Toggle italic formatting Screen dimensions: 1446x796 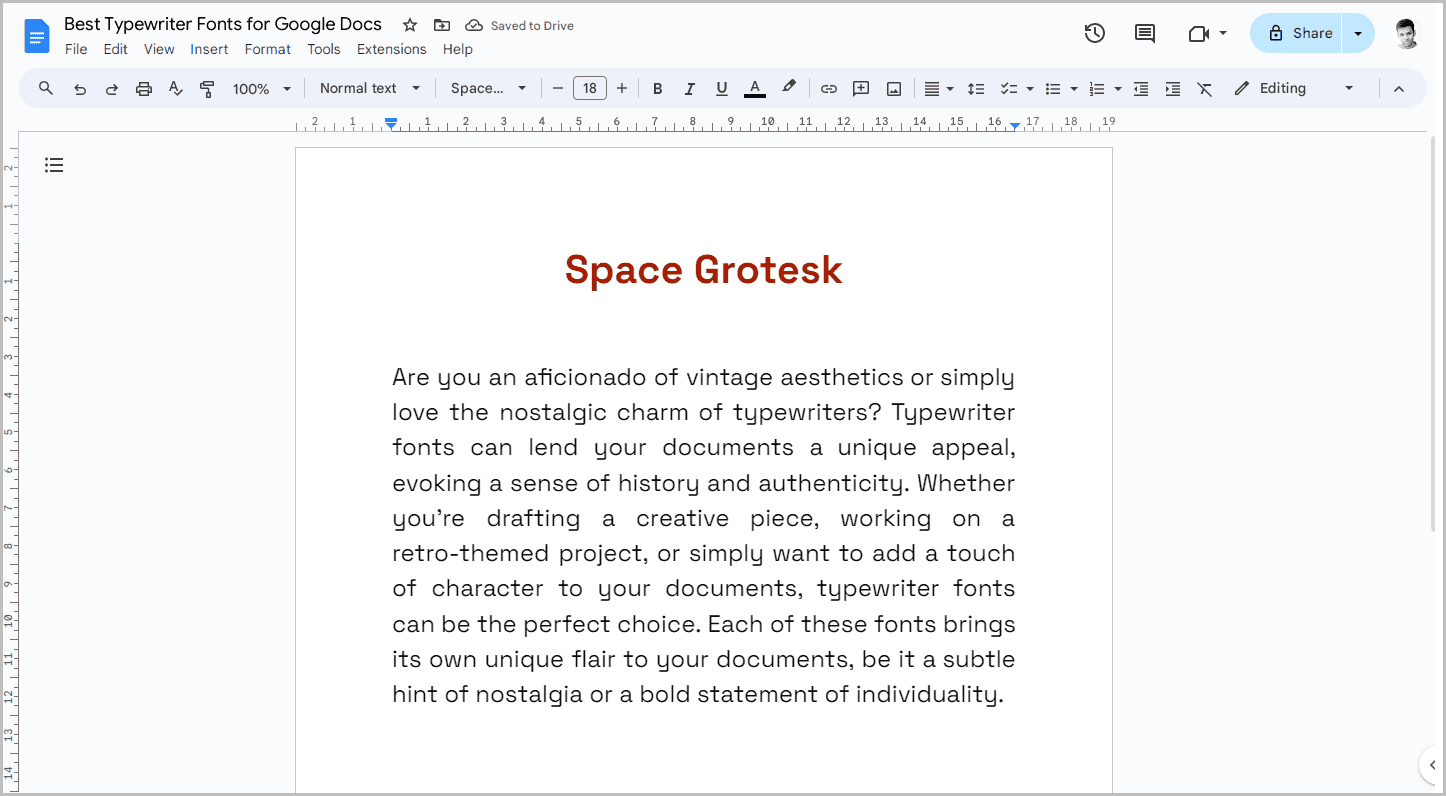[x=689, y=88]
